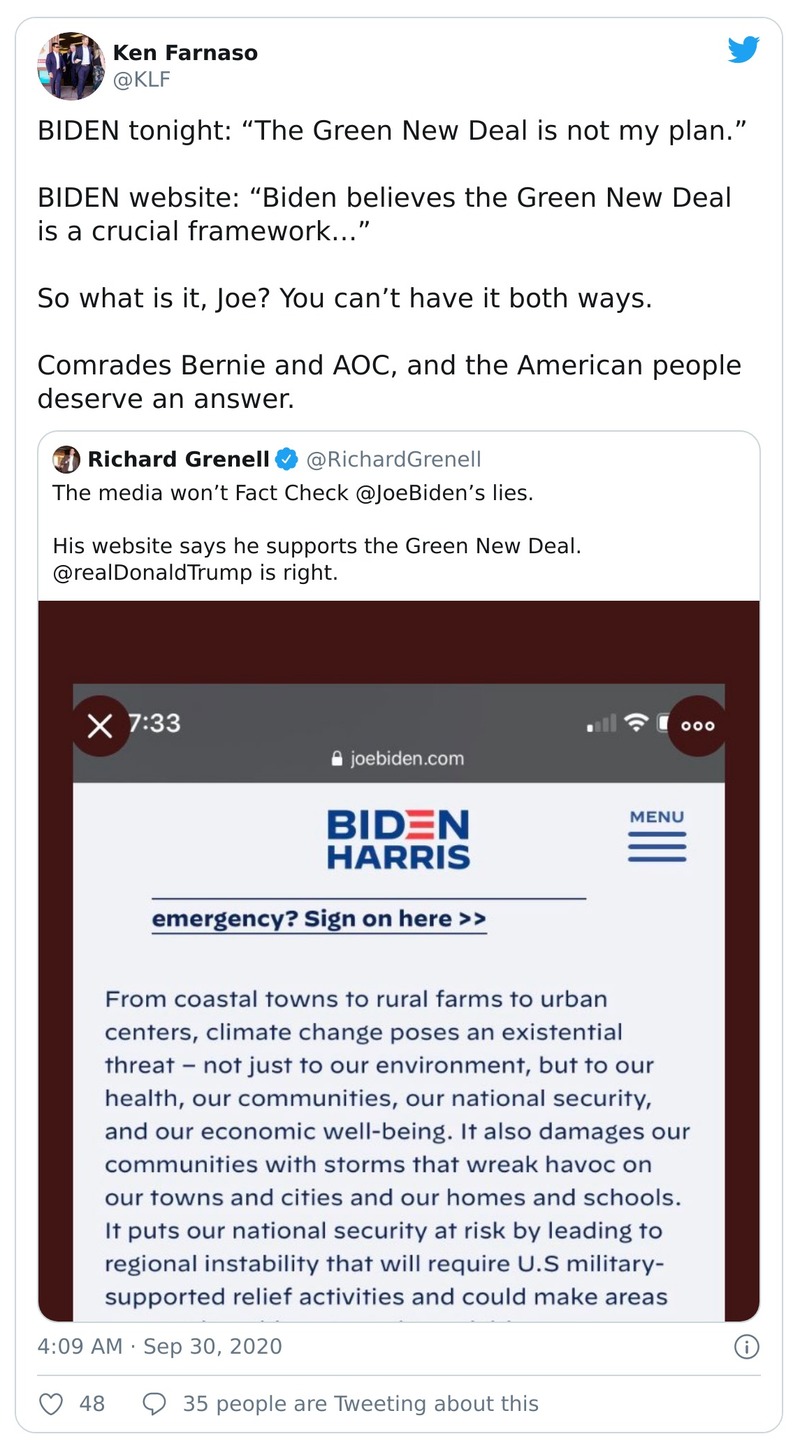Click the 'emergency? Sign on here >>' link
The height and width of the screenshot is (1448, 800).
(319, 919)
